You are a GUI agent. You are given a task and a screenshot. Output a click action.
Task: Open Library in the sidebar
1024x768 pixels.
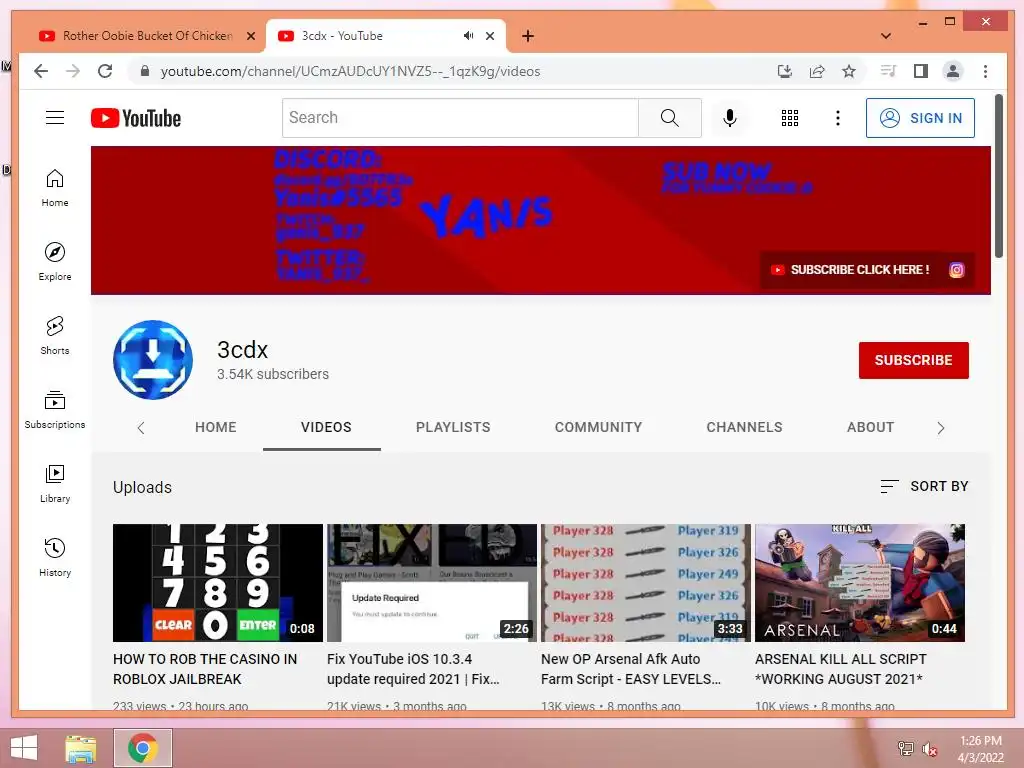(x=55, y=484)
